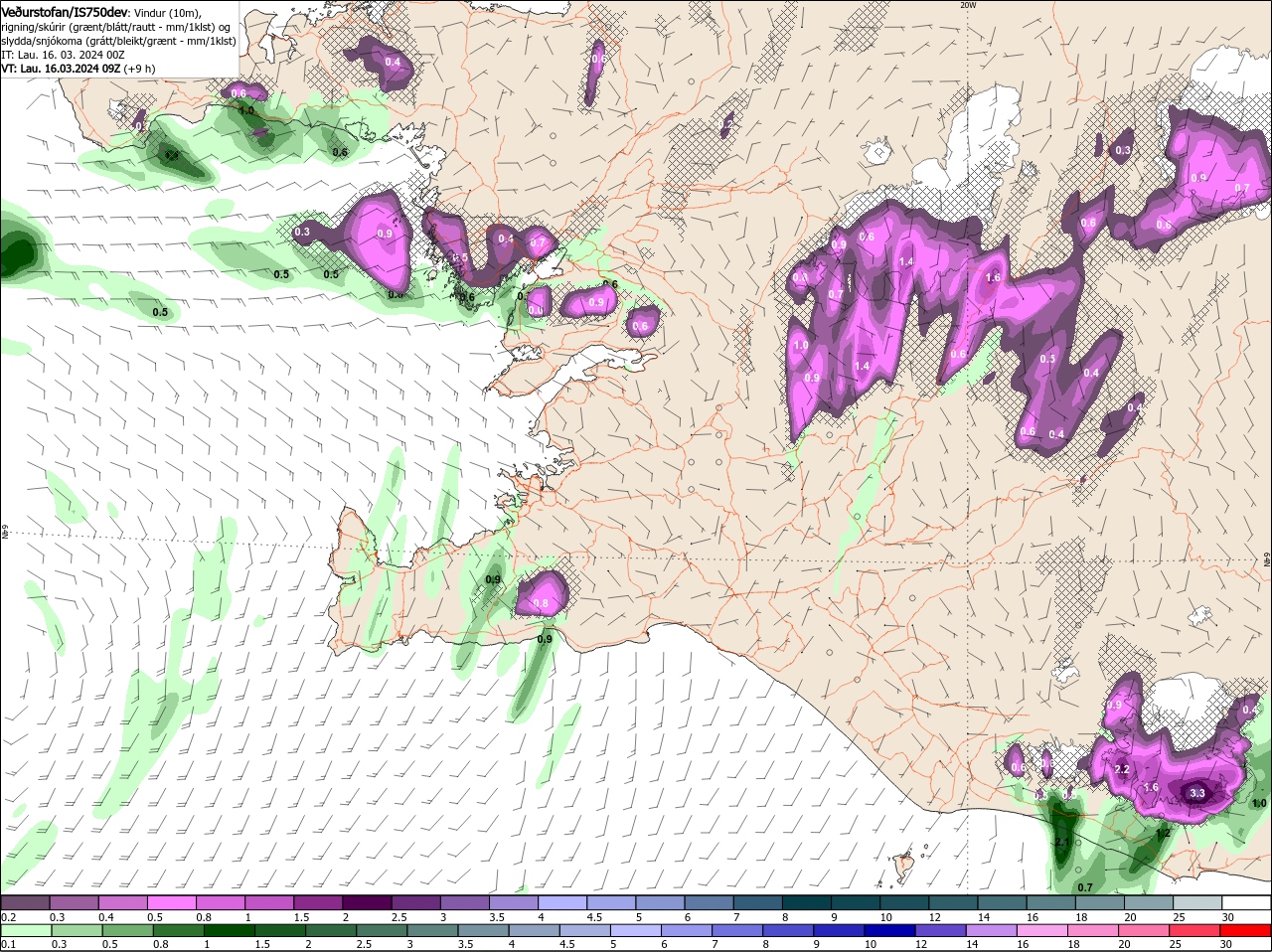Click the '2.1' rain value label
This screenshot has width=1272, height=952.
coord(1061,843)
